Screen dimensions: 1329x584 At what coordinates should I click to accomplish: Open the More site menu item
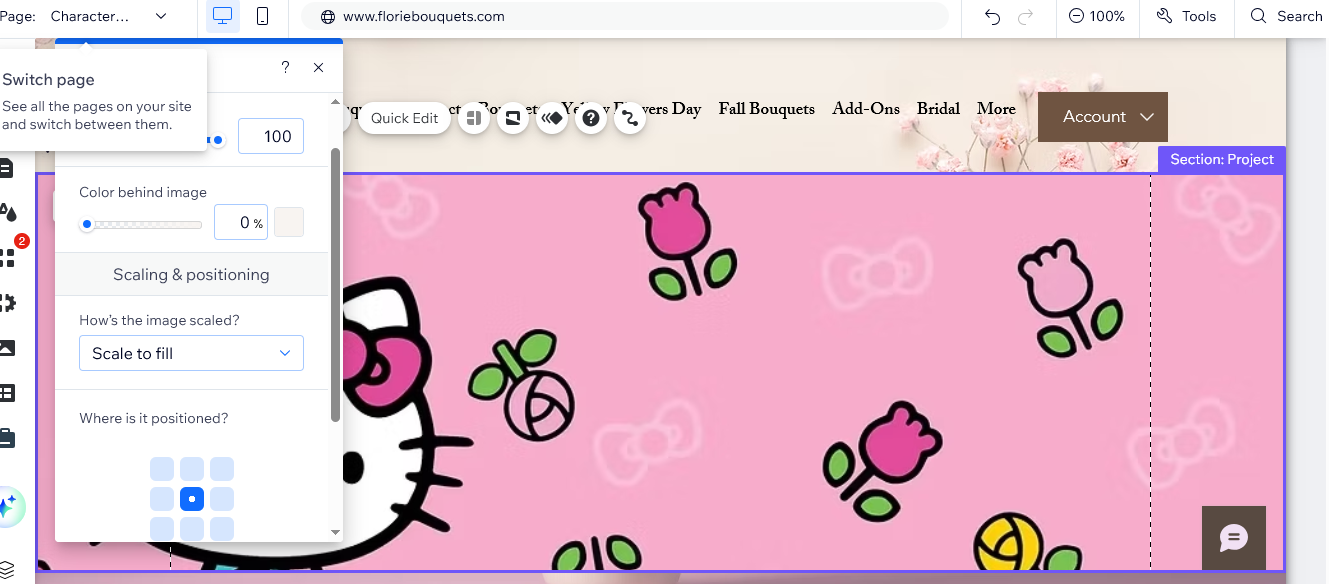click(996, 109)
